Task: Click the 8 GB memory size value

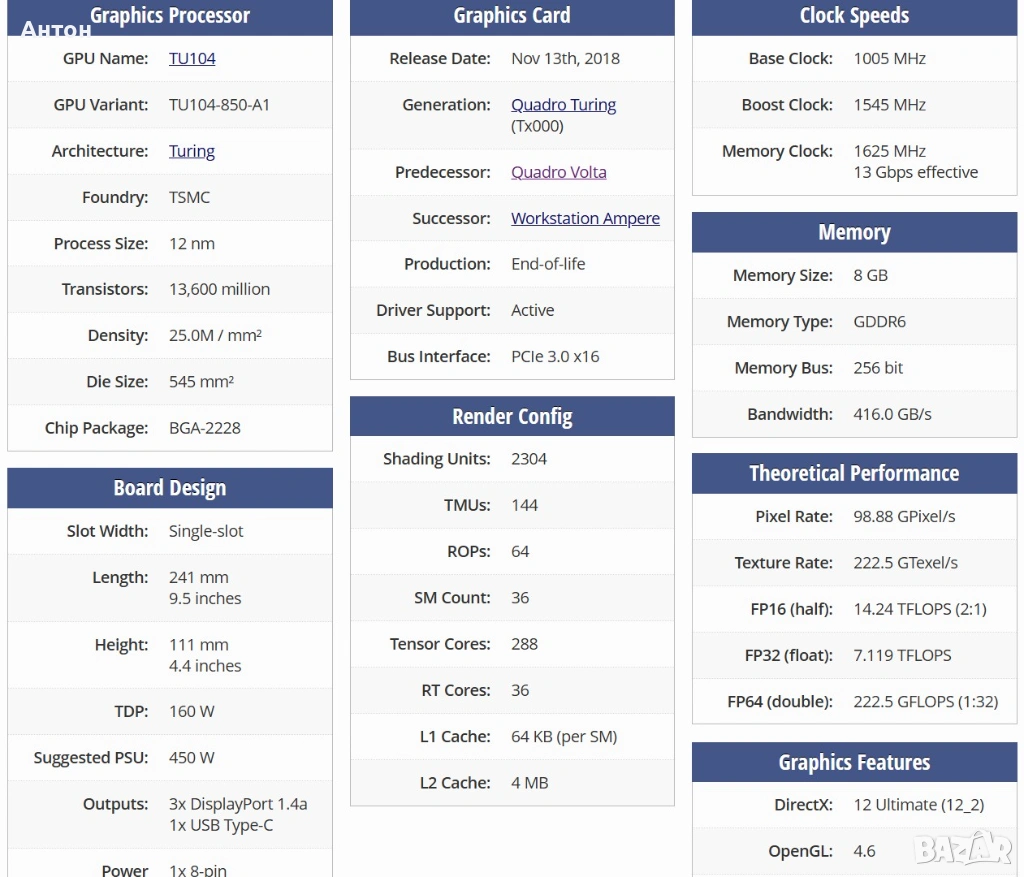Action: pyautogui.click(x=870, y=275)
